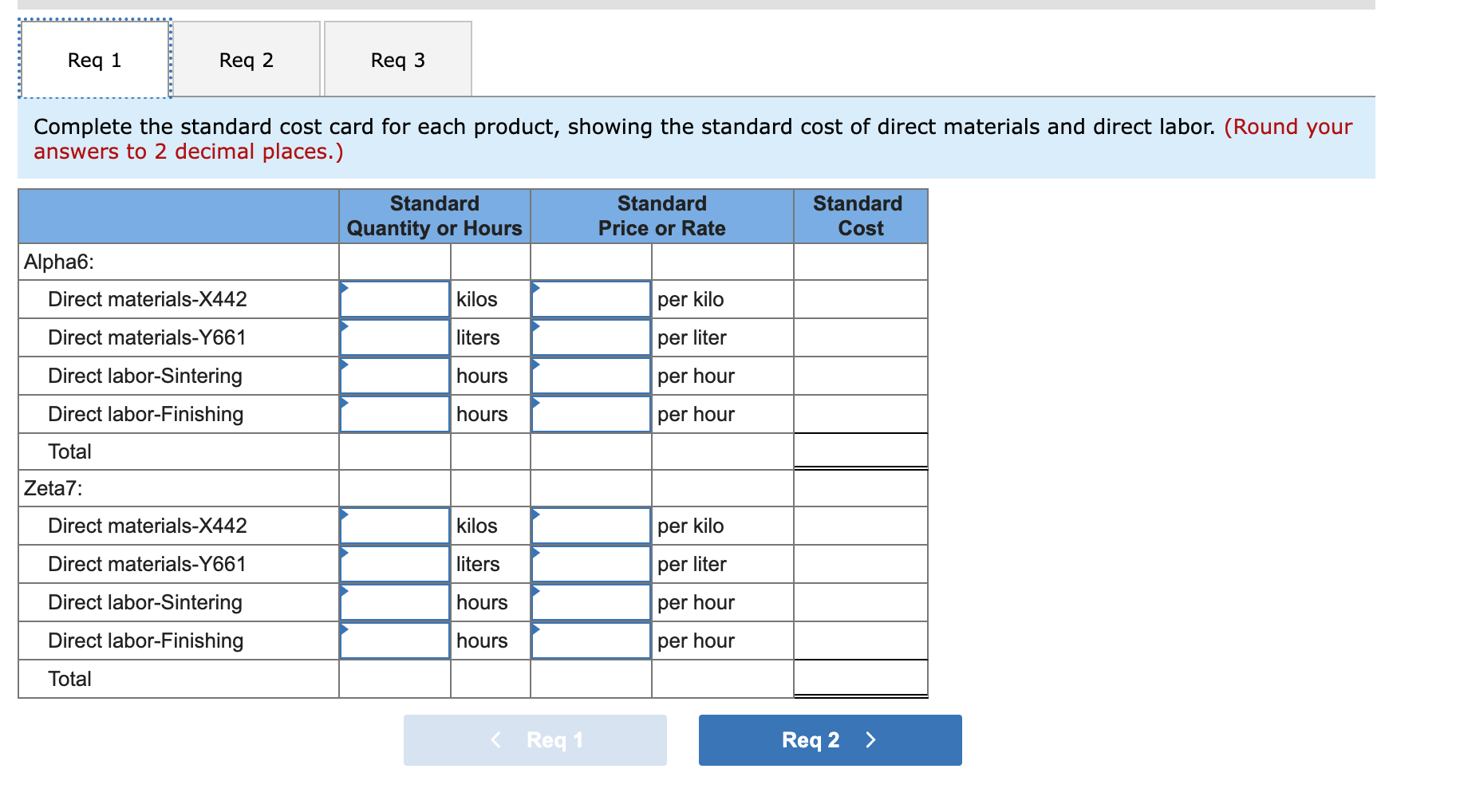Click Zeta7 Y661 standard quantity liters field

point(395,564)
